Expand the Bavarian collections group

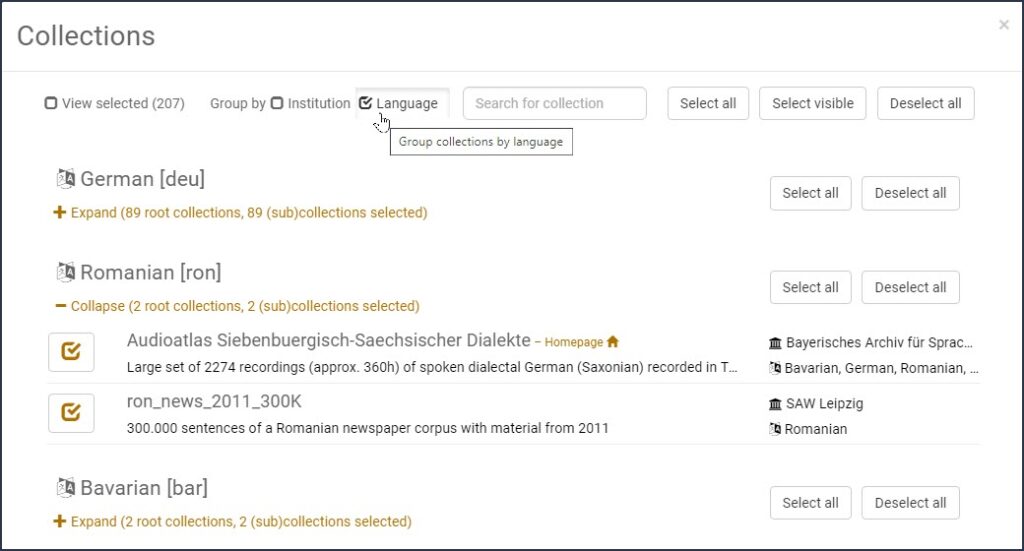tap(232, 522)
